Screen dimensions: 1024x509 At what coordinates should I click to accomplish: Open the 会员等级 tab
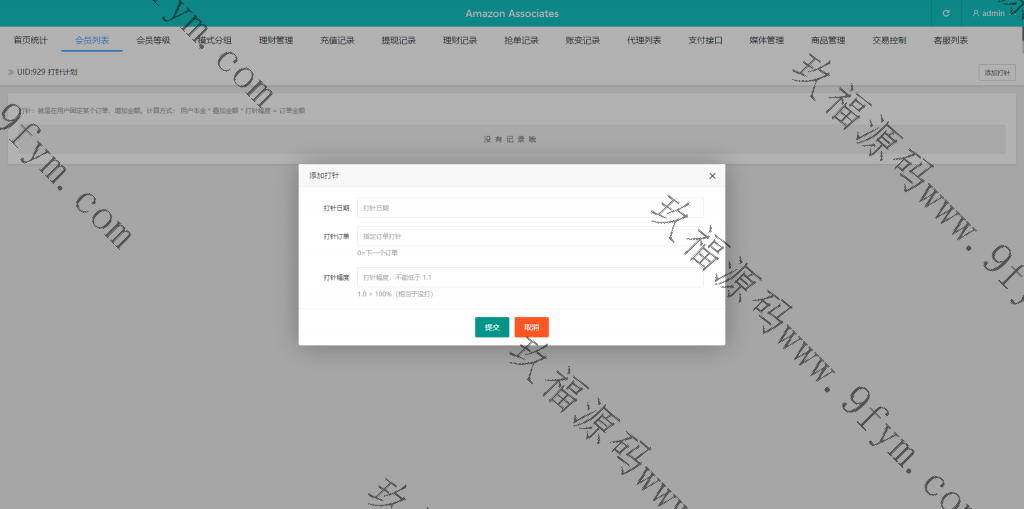tap(153, 41)
